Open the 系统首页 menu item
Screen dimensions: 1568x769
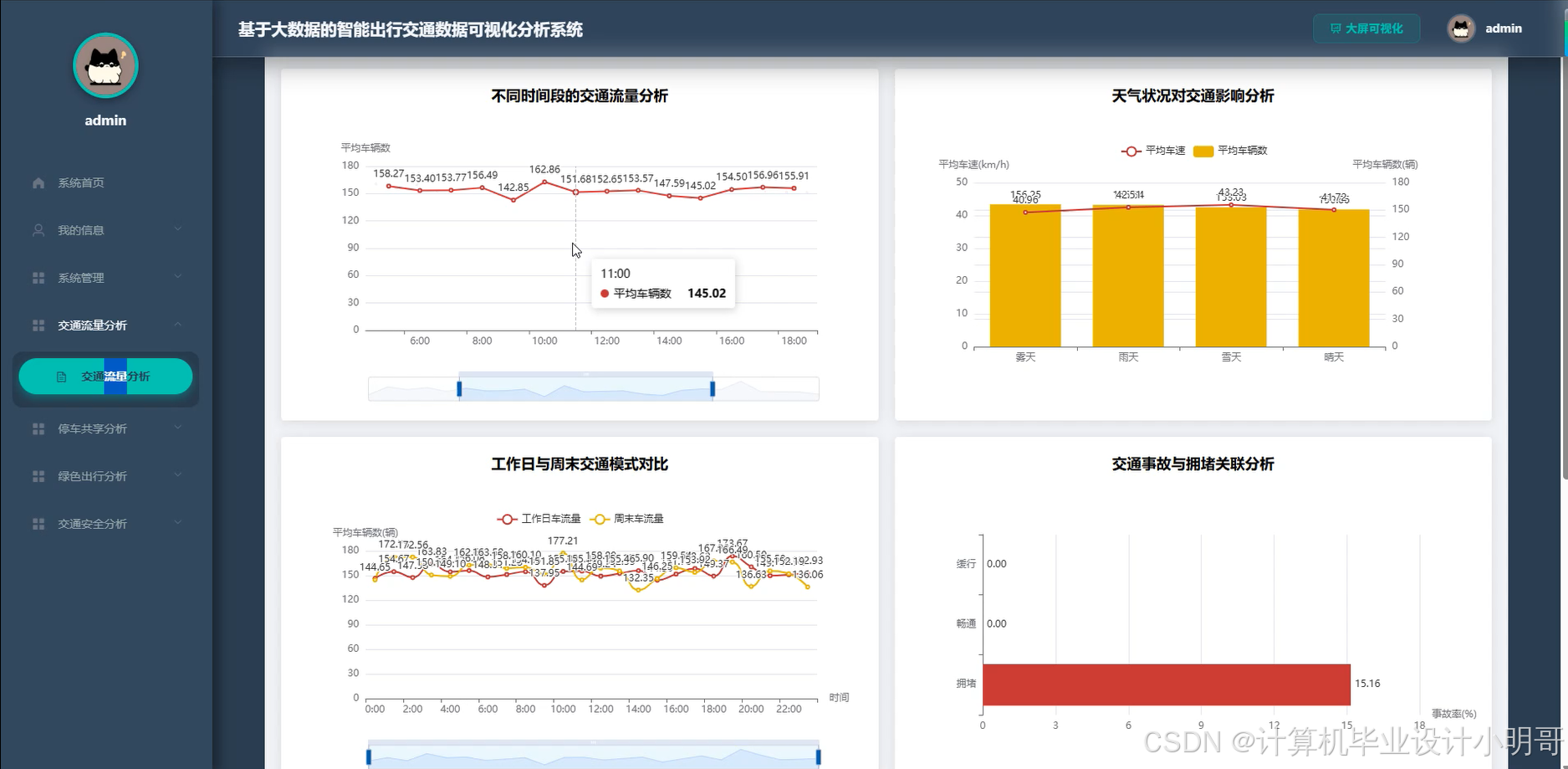(x=105, y=182)
